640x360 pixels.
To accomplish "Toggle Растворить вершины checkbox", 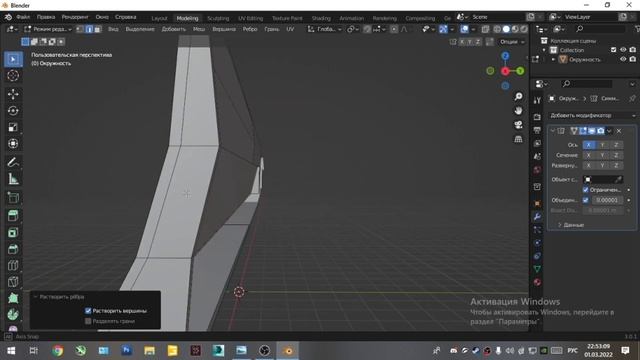I will point(88,311).
